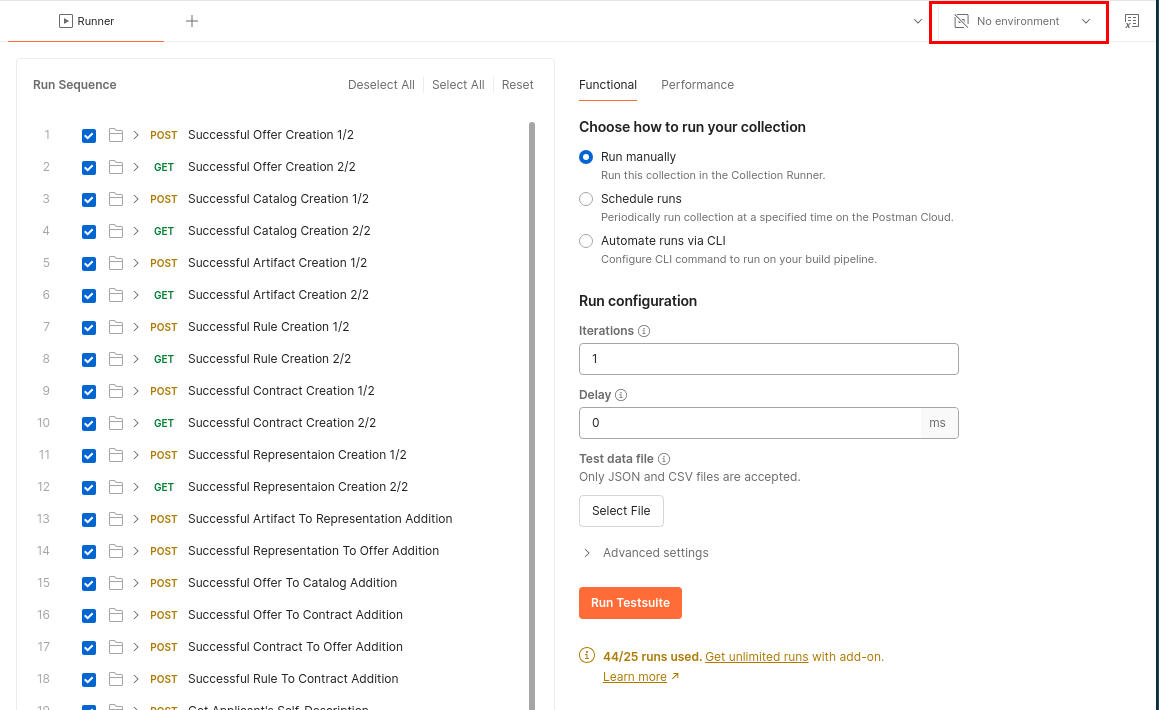
Task: Click folder icon for Successful Rule Creation 1/2
Action: coord(116,327)
